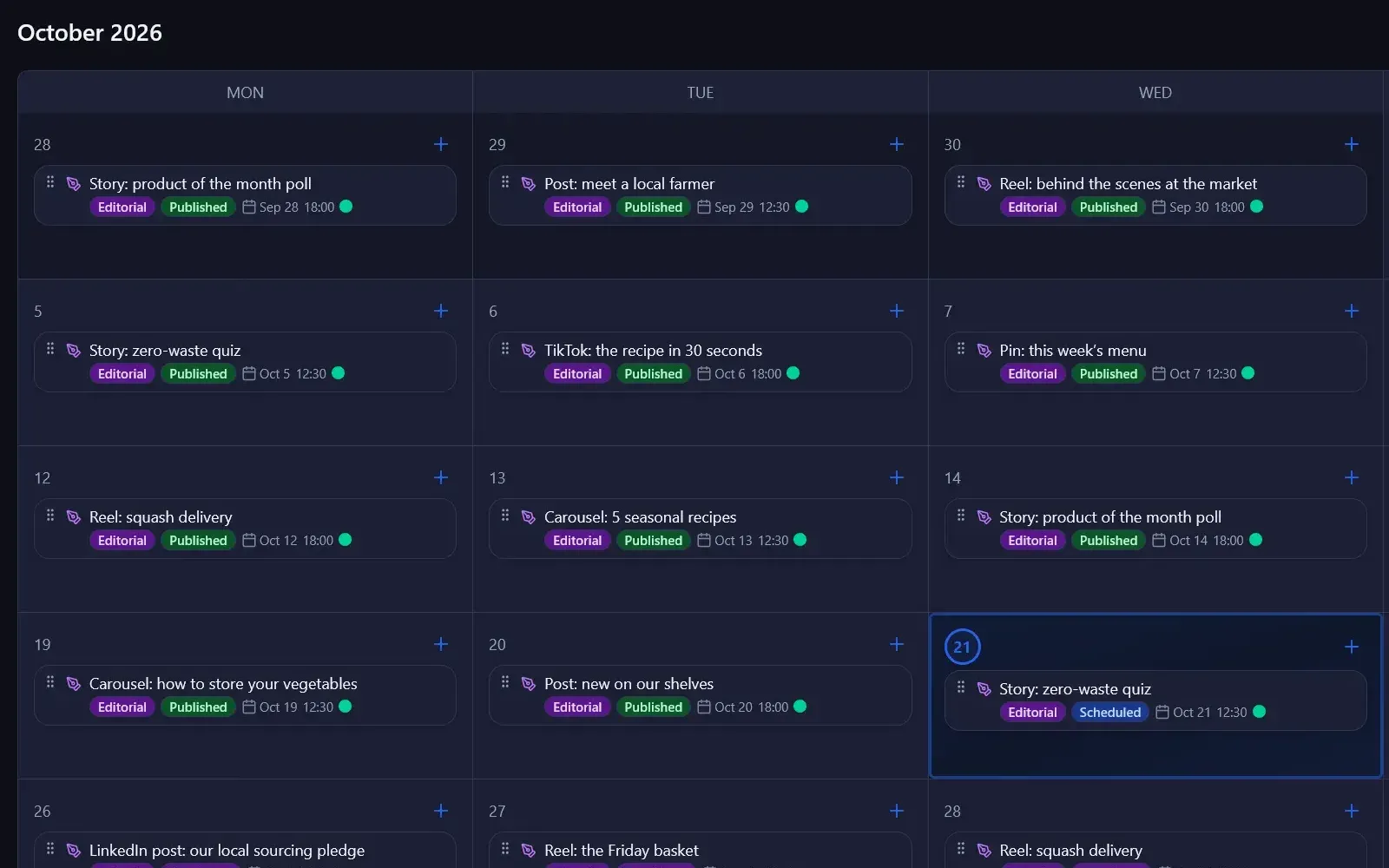Click the green status dot on 'Pin: this week's menu'
The height and width of the screenshot is (868, 1389).
pos(1247,373)
